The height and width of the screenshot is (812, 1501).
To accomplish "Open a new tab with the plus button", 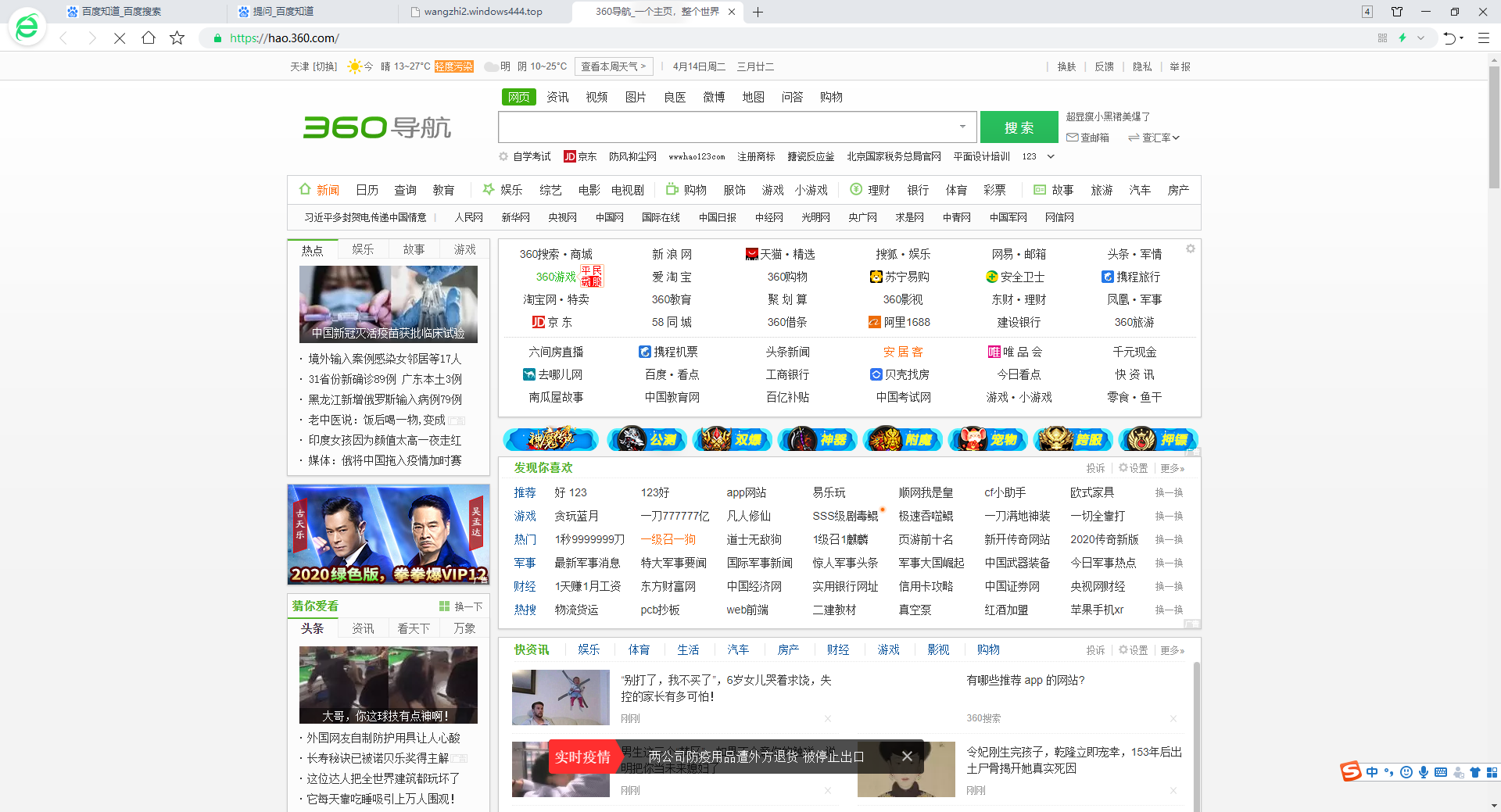I will [x=758, y=12].
